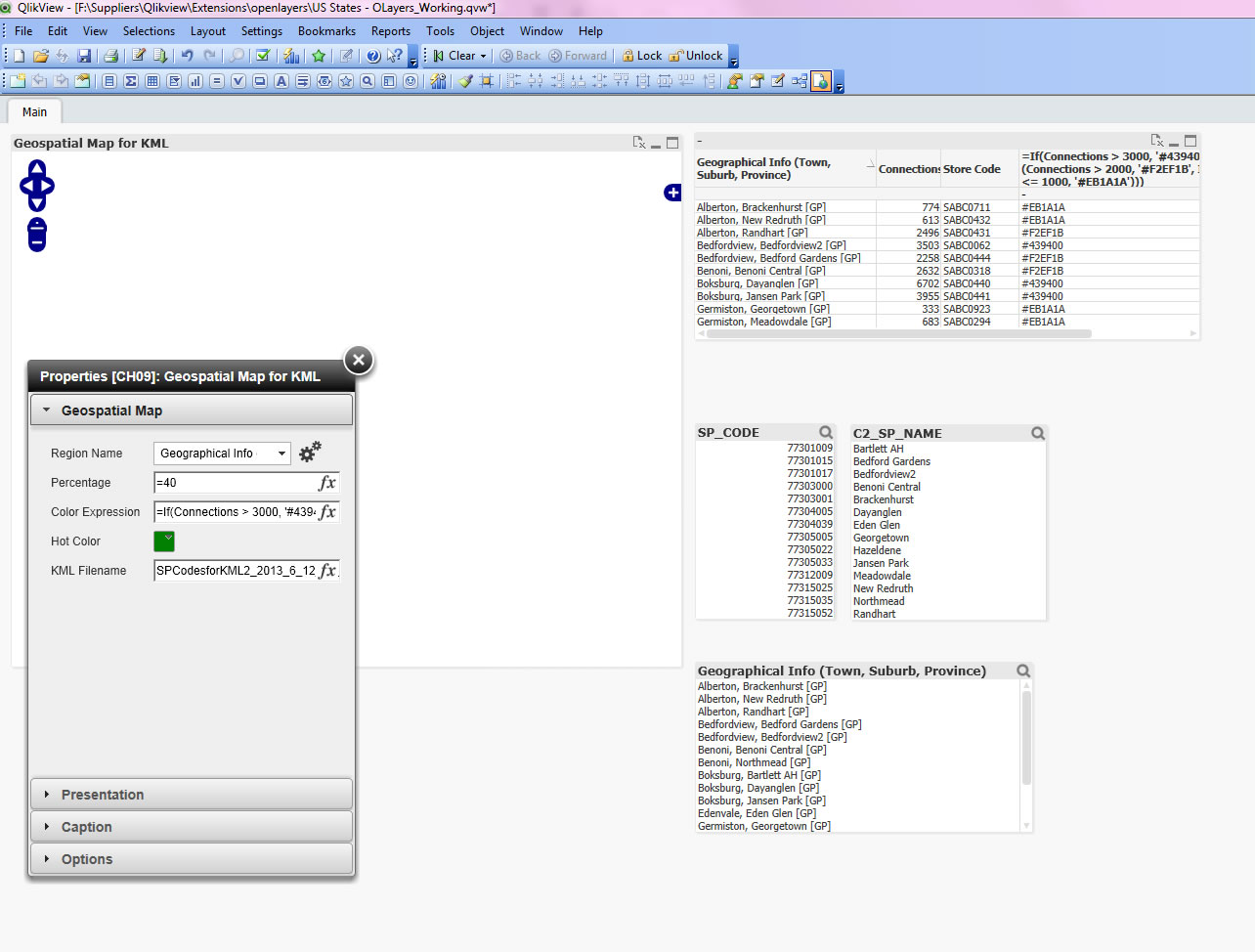1255x952 pixels.
Task: Open the Layout menu
Action: (x=208, y=31)
